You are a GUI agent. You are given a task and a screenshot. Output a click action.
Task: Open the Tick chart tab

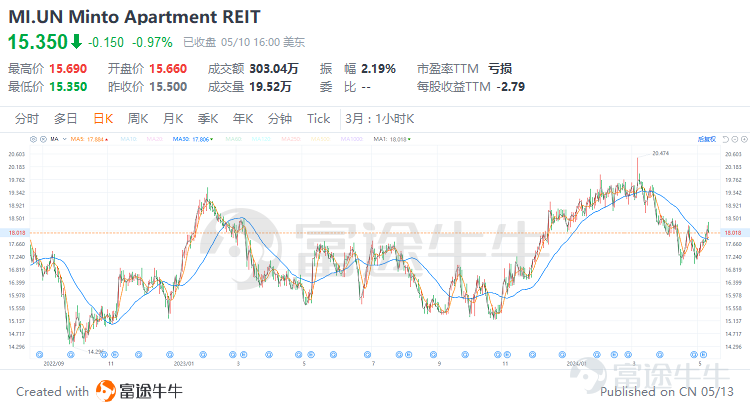point(319,119)
